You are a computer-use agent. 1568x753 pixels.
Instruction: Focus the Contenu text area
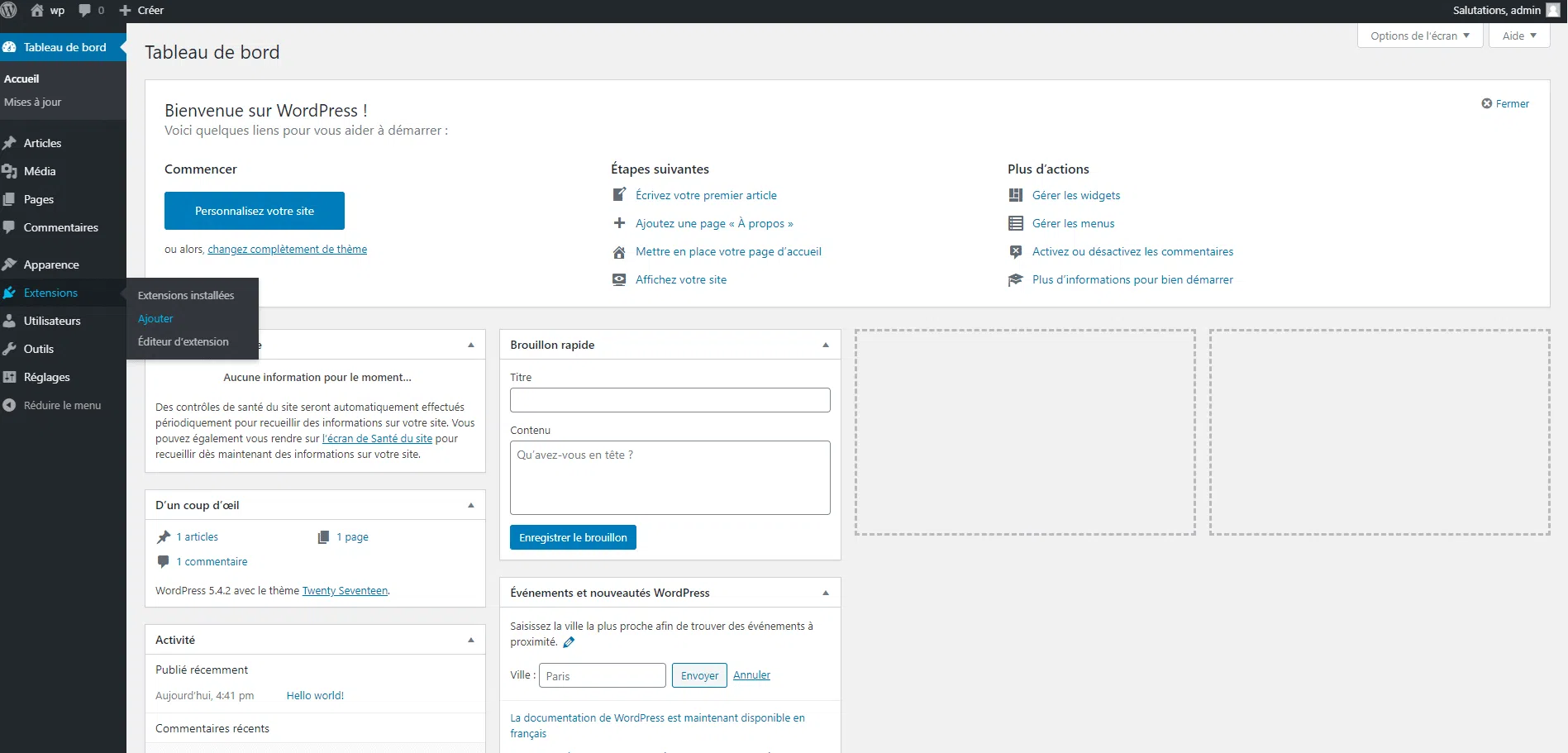pyautogui.click(x=670, y=478)
